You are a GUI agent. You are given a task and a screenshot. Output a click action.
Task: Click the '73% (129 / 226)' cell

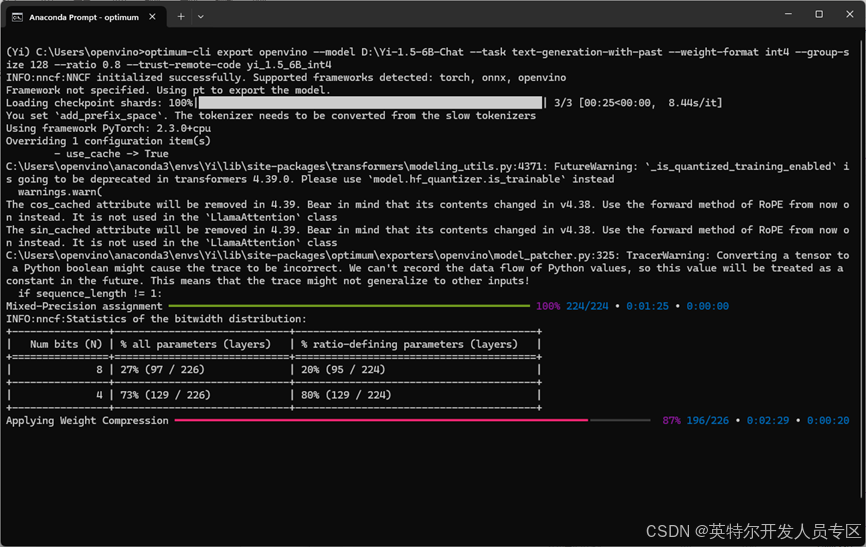pyautogui.click(x=165, y=395)
